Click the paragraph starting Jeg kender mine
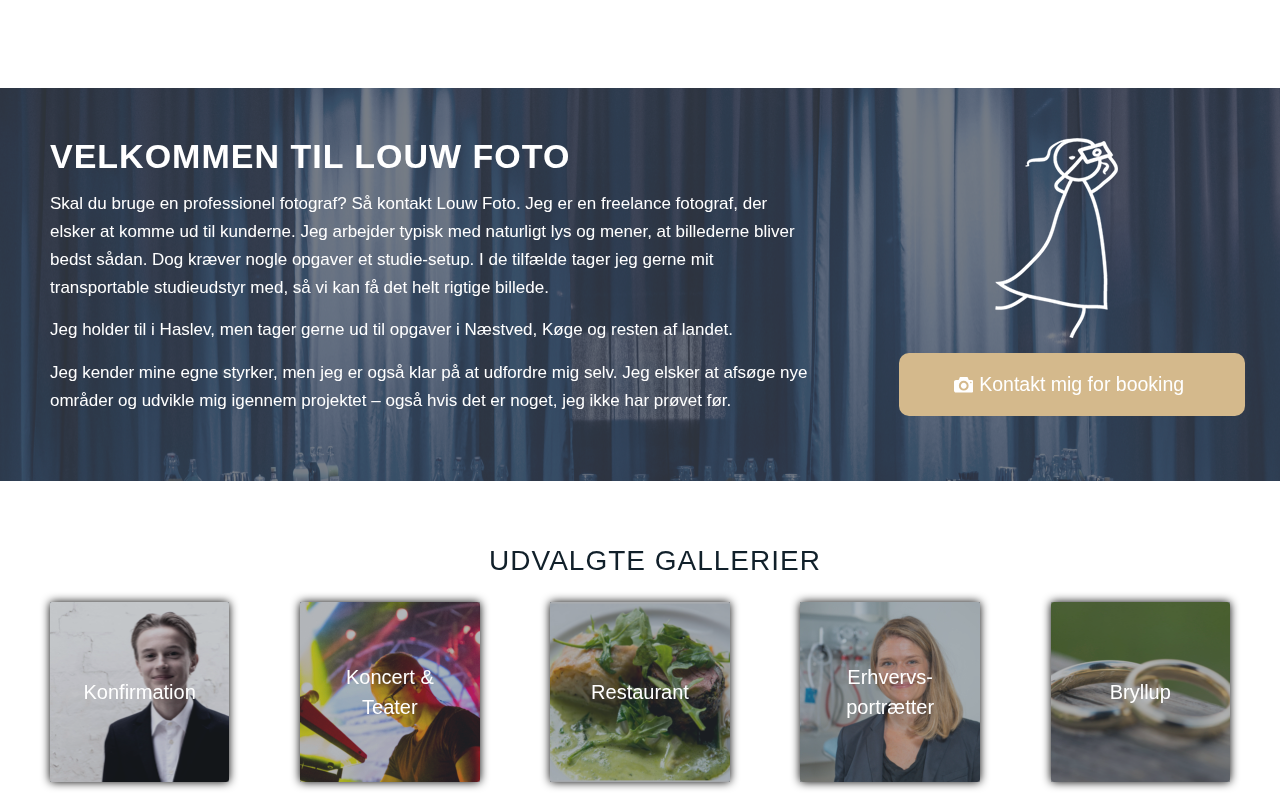The width and height of the screenshot is (1280, 800). tap(429, 387)
